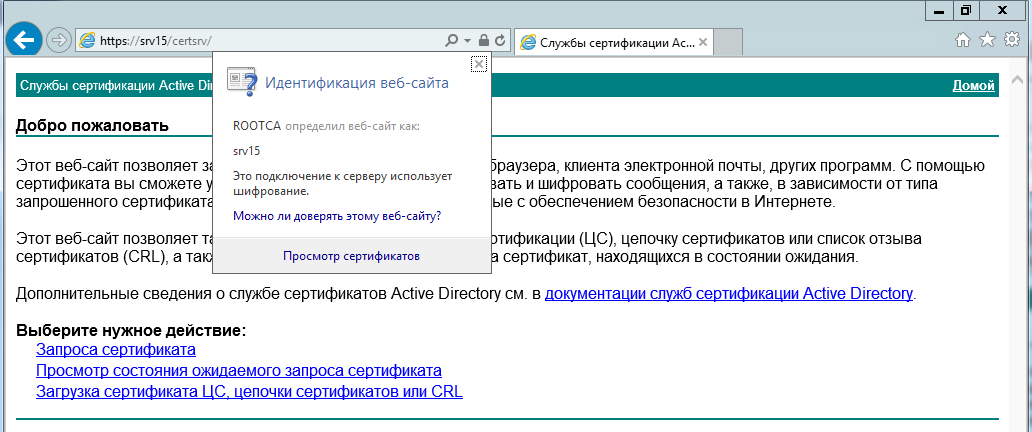Open the Home icon in toolbar
The width and height of the screenshot is (1032, 432).
pos(962,40)
